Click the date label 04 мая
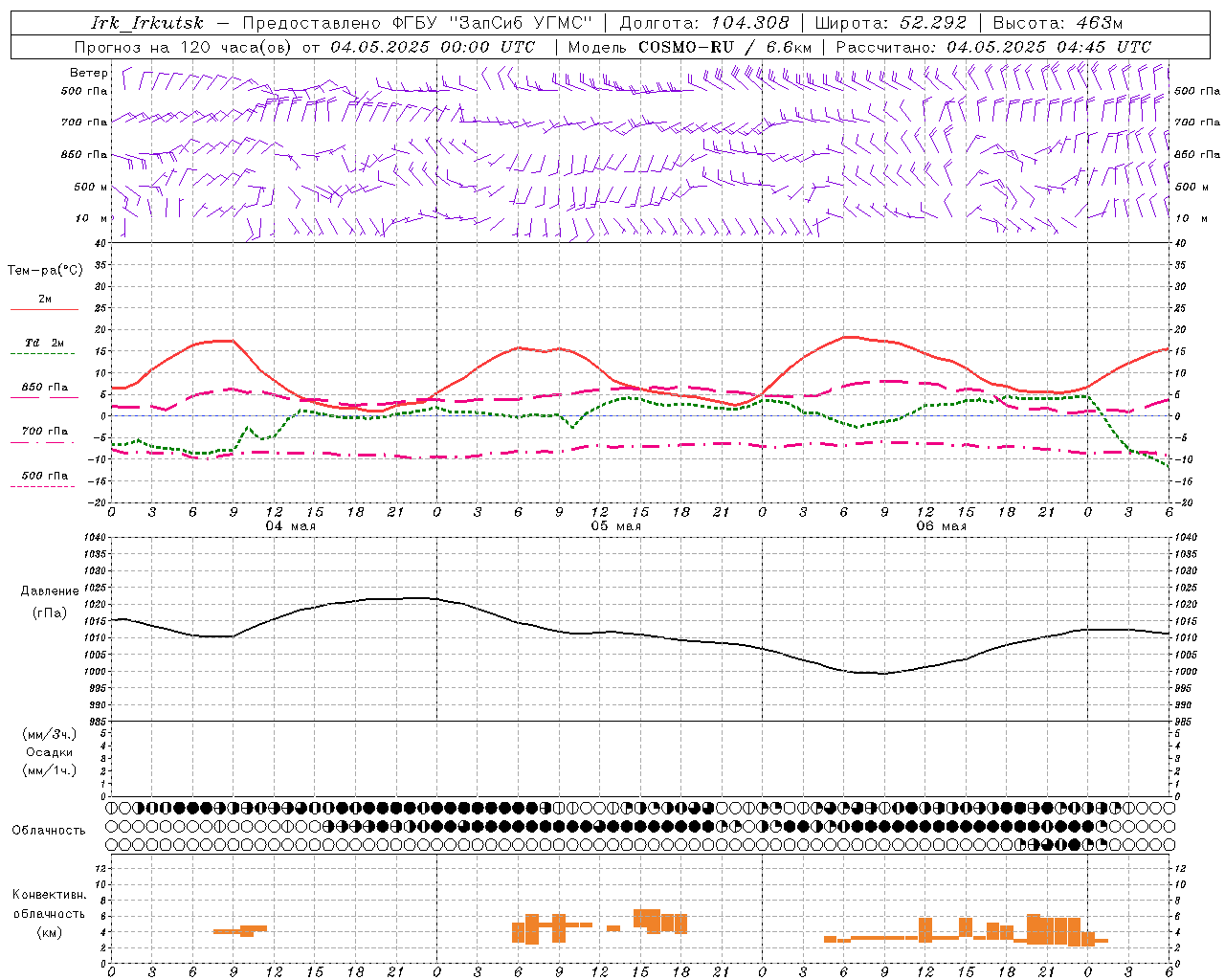1225x980 pixels. tap(290, 526)
